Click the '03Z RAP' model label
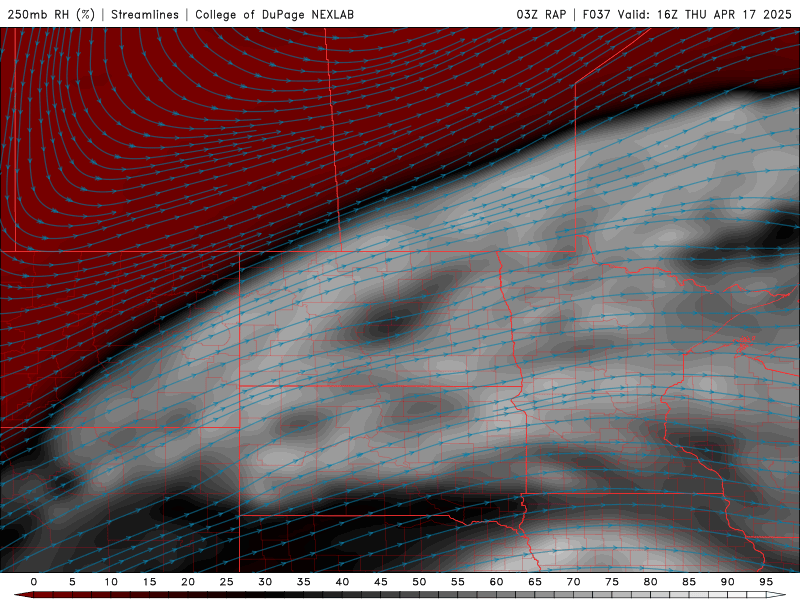The image size is (800, 600). pyautogui.click(x=541, y=14)
